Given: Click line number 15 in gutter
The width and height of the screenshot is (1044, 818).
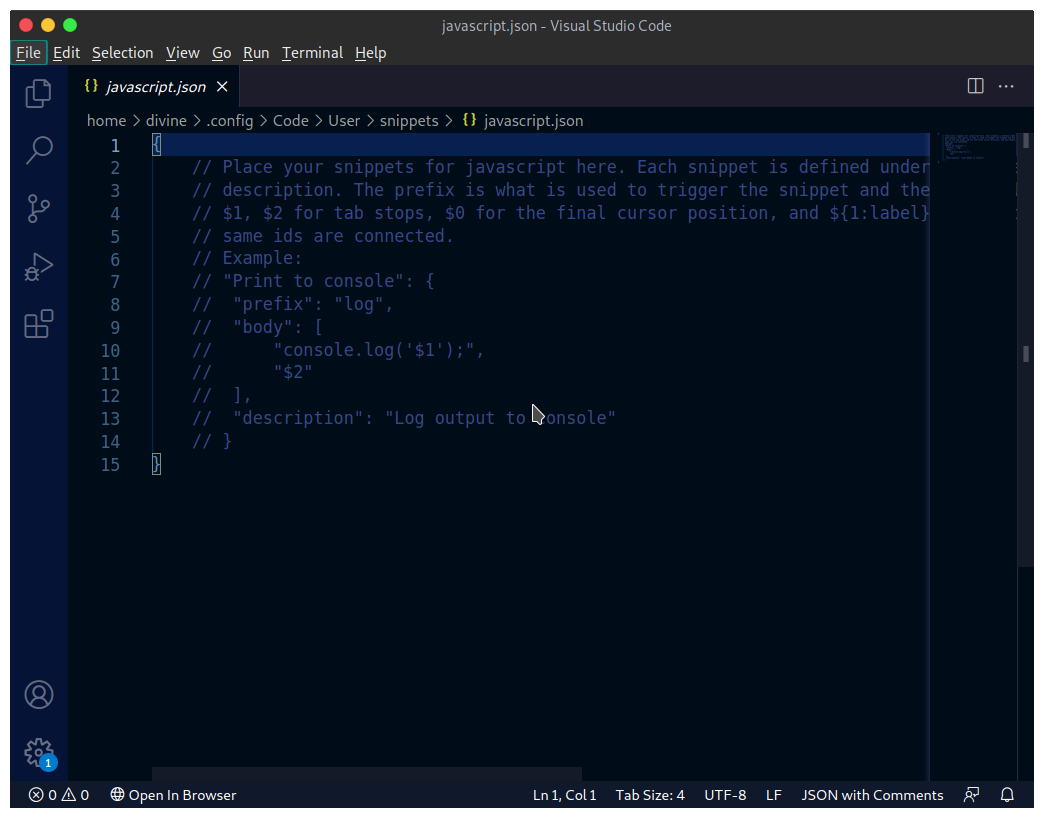Looking at the screenshot, I should coord(111,465).
